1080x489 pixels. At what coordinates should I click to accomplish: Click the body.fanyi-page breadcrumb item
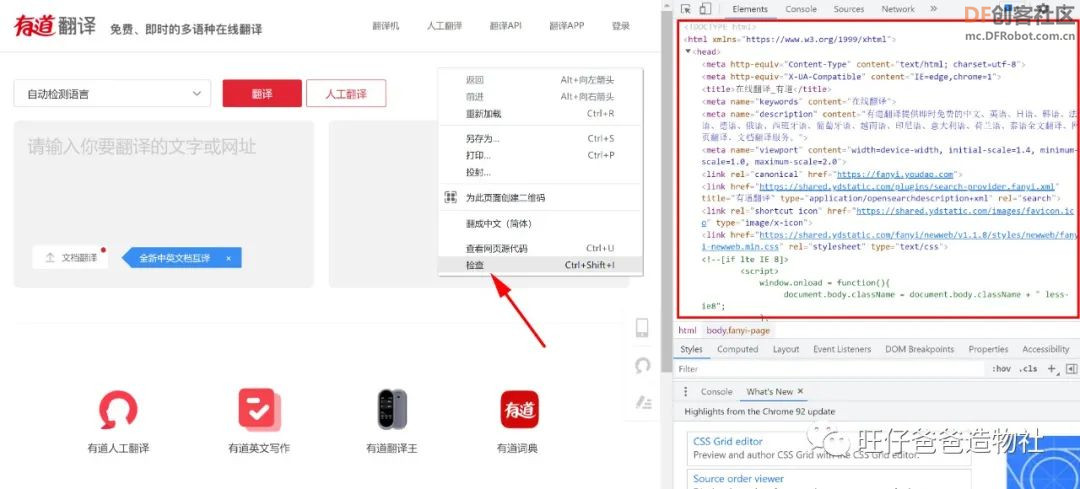(x=738, y=331)
